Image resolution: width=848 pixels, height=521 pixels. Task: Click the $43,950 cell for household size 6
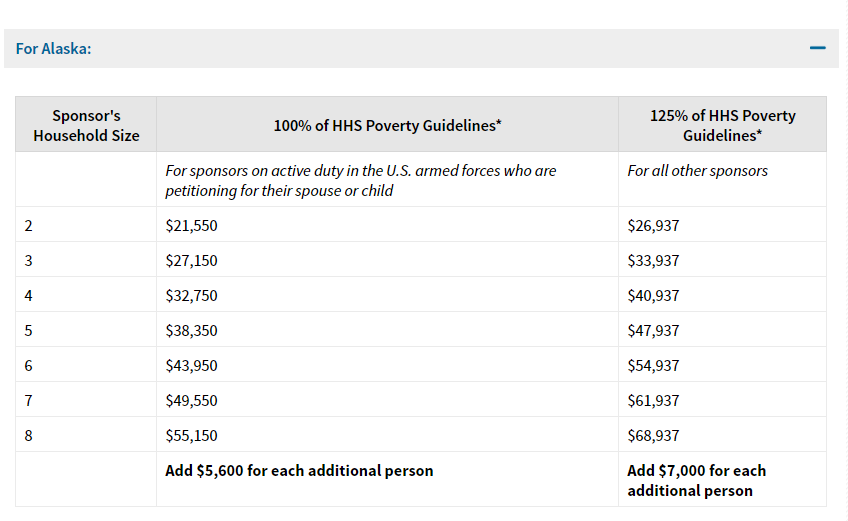tap(191, 366)
